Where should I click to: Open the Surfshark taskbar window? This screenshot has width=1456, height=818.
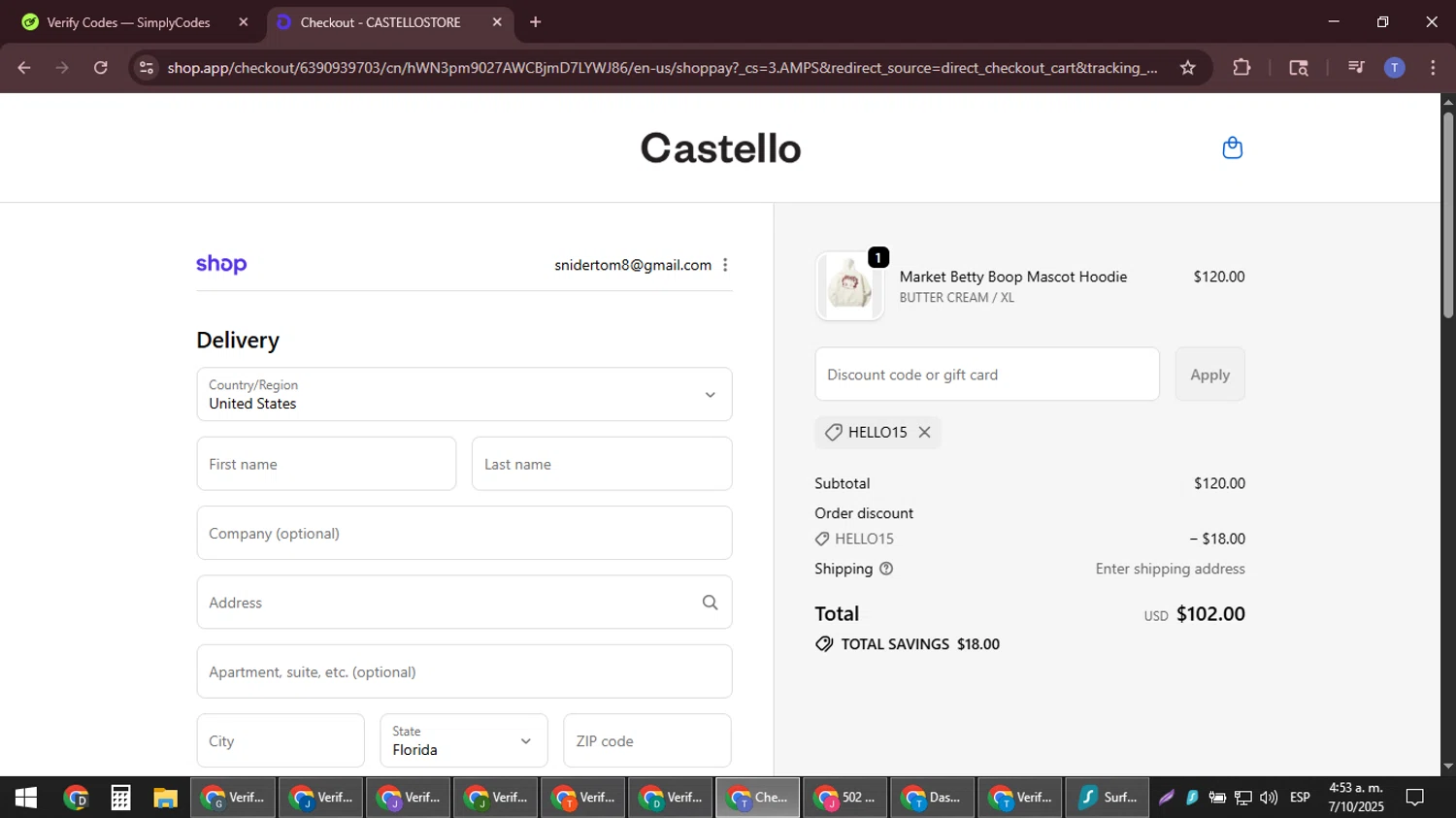click(x=1108, y=798)
